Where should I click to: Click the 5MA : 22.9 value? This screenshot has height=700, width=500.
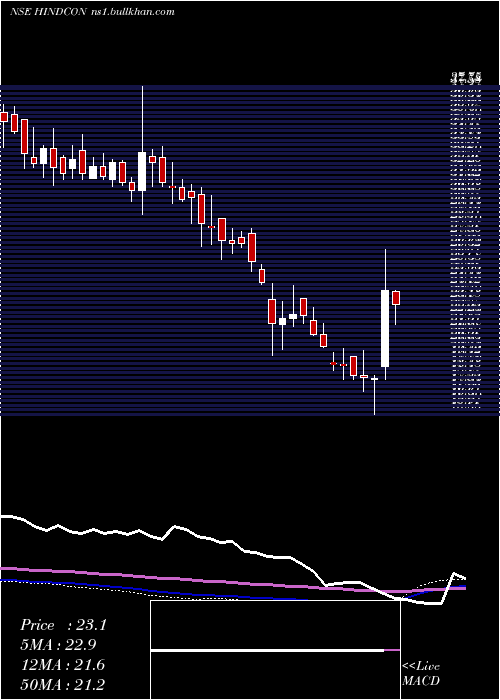click(58, 645)
